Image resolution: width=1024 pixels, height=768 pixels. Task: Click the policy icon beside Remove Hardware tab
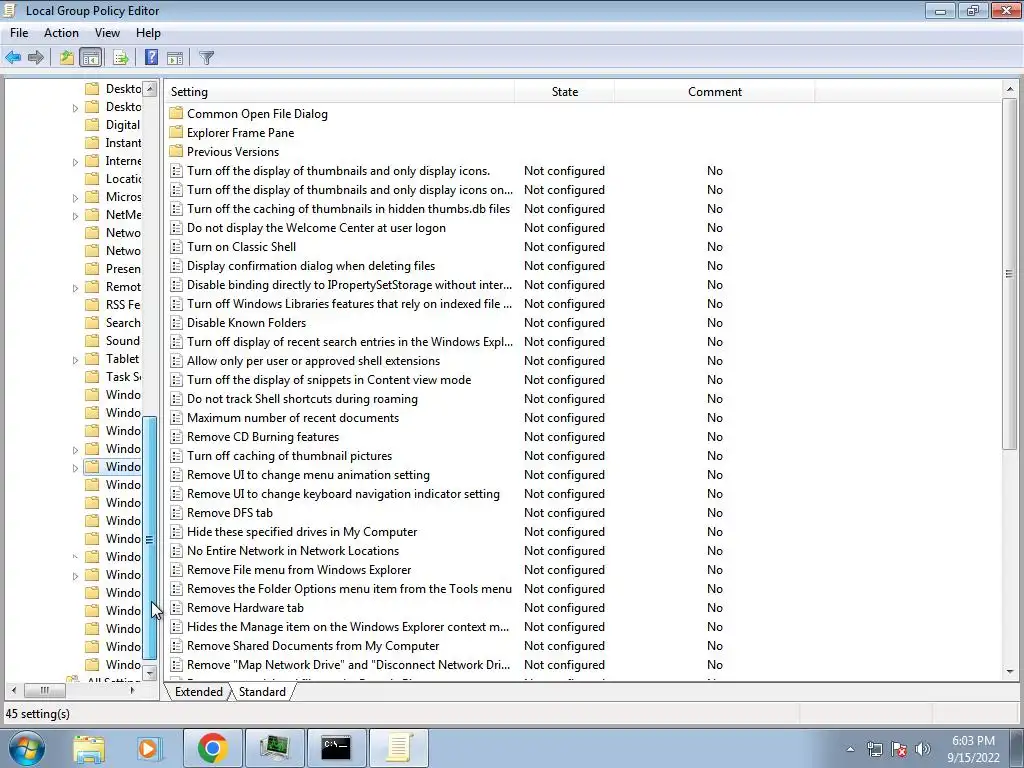coord(176,608)
